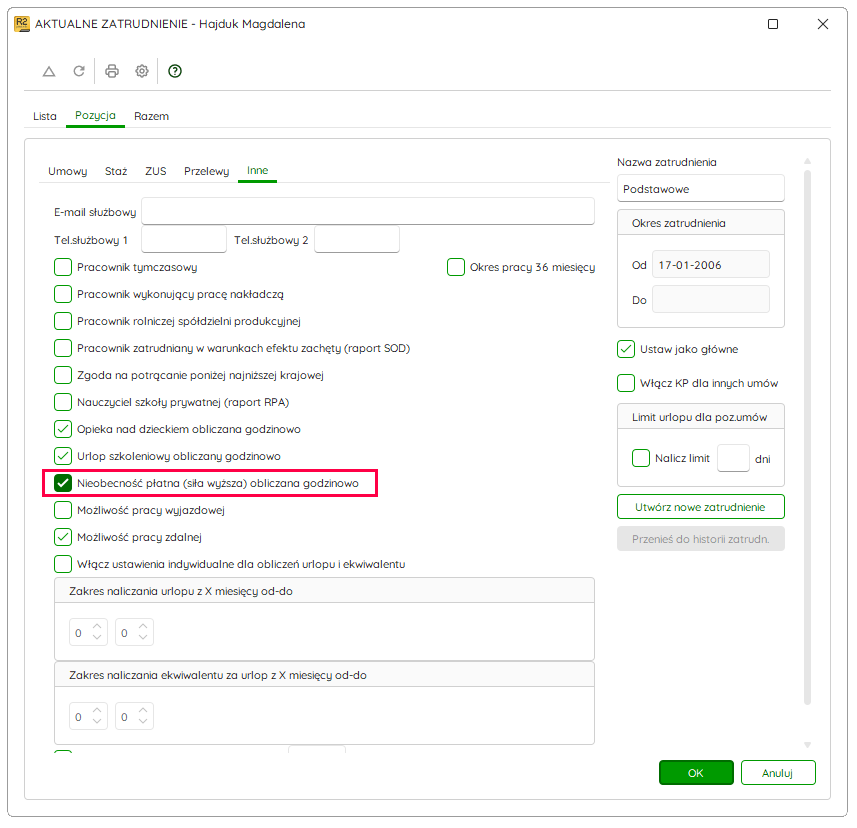Increase the first urlop range month value
This screenshot has height=828, width=857.
pyautogui.click(x=97, y=626)
